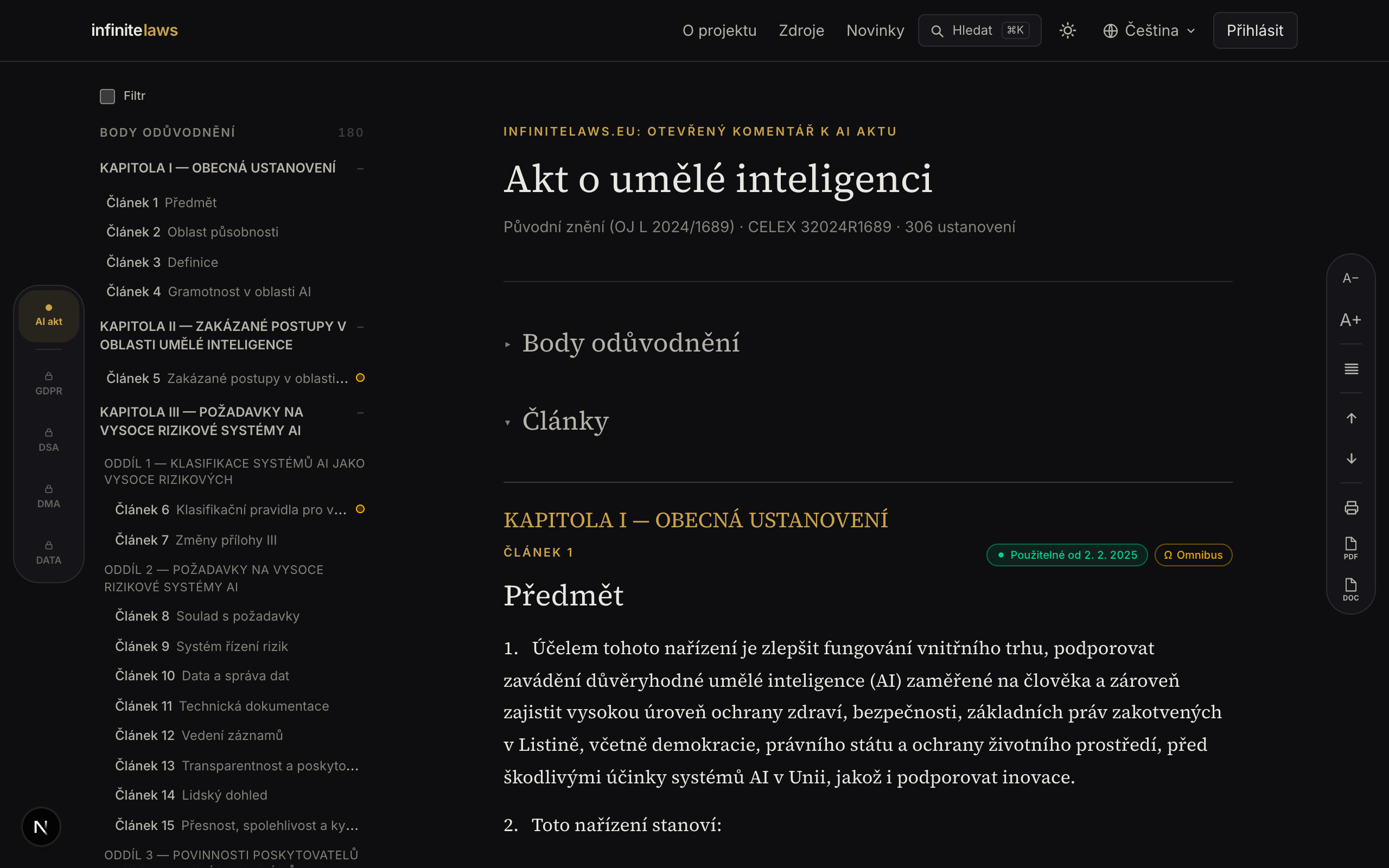Jump down with the arrow-down icon

click(x=1351, y=458)
